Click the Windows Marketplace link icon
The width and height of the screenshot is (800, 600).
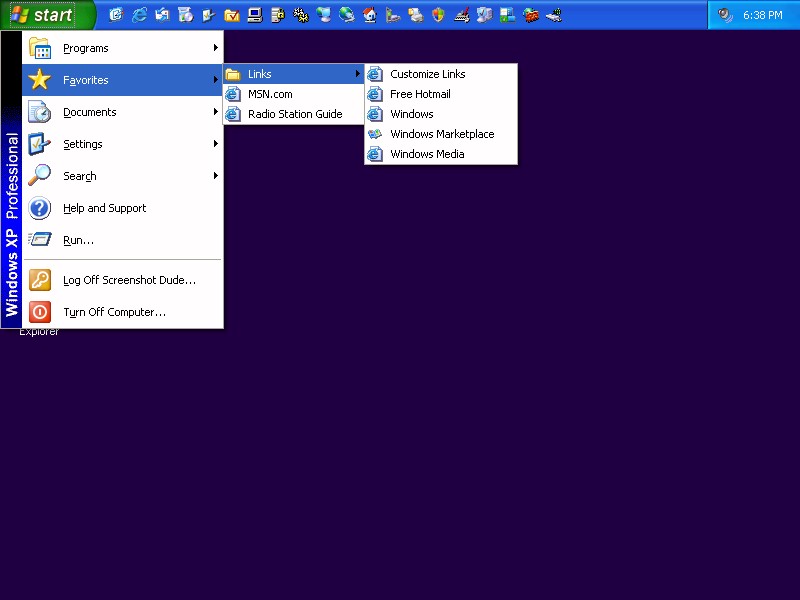tap(375, 134)
